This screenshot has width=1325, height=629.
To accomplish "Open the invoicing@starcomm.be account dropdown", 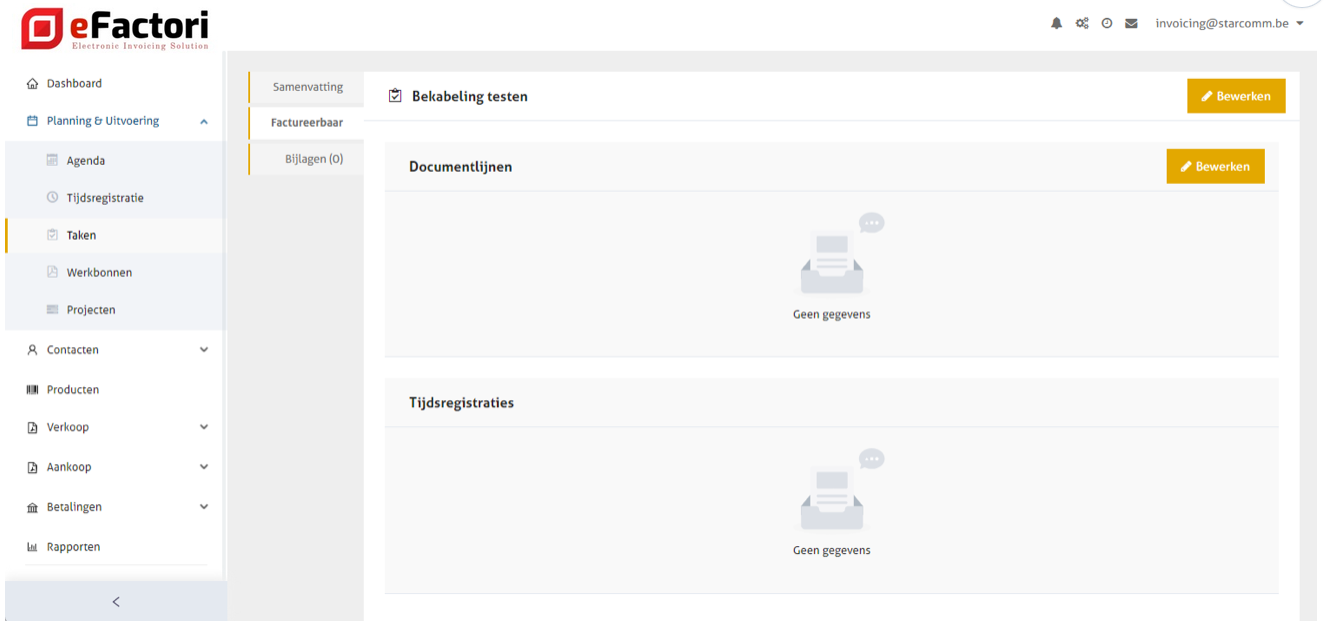I will pyautogui.click(x=1229, y=23).
